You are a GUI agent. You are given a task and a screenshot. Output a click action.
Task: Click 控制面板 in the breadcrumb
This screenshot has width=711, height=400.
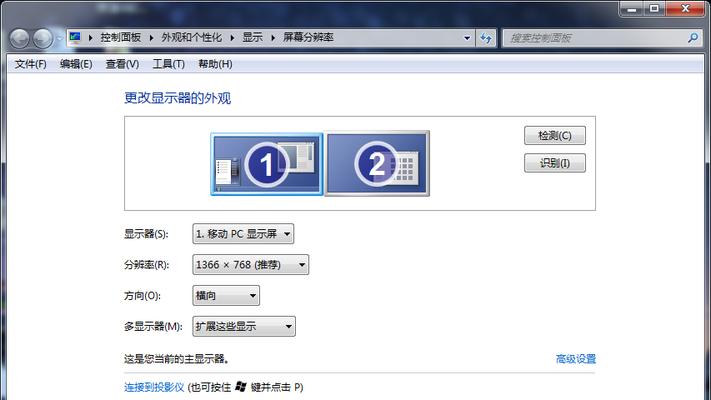pyautogui.click(x=121, y=38)
